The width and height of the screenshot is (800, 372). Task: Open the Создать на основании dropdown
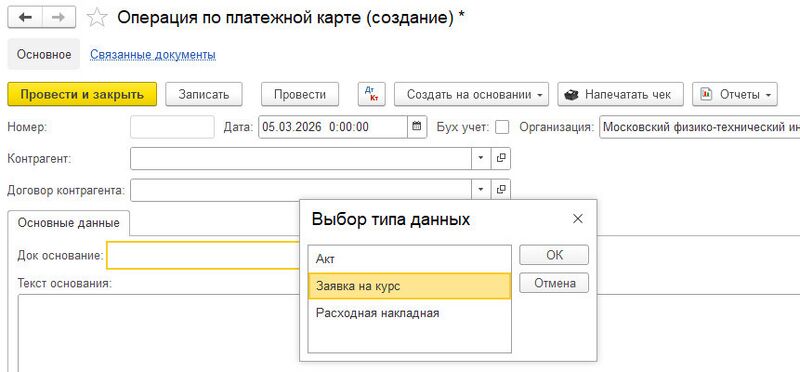(471, 94)
